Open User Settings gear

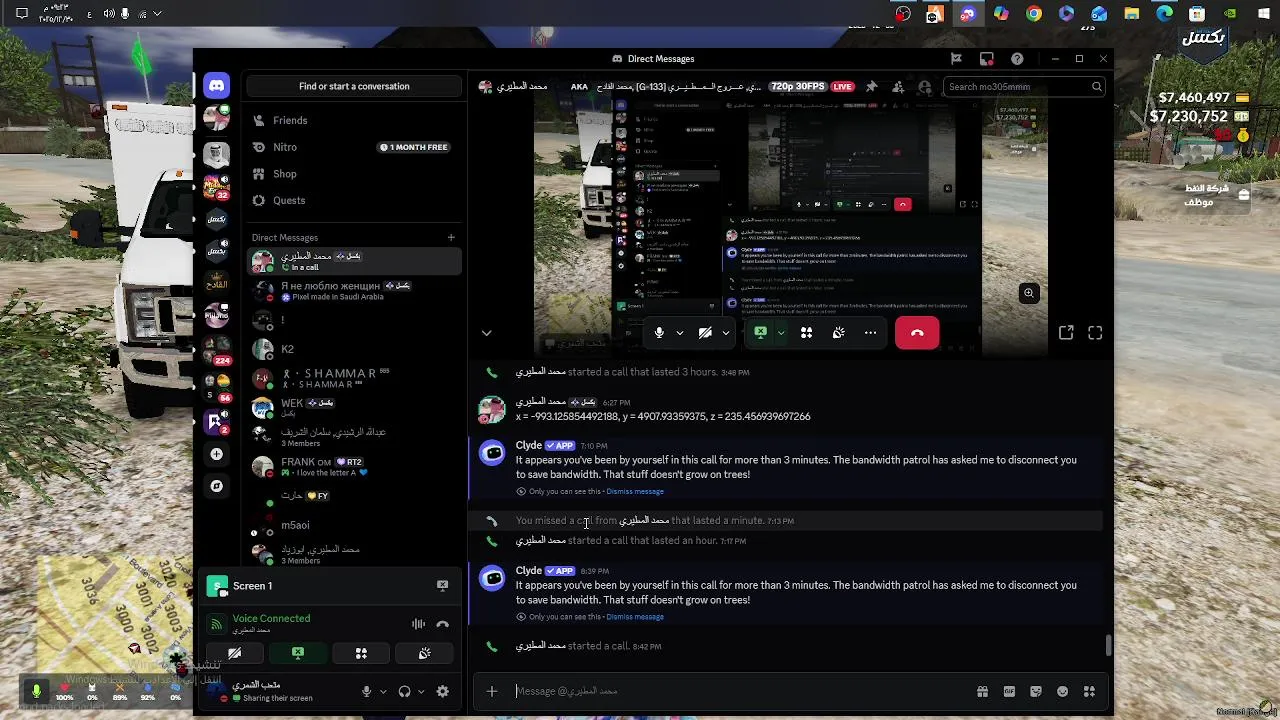pyautogui.click(x=442, y=691)
